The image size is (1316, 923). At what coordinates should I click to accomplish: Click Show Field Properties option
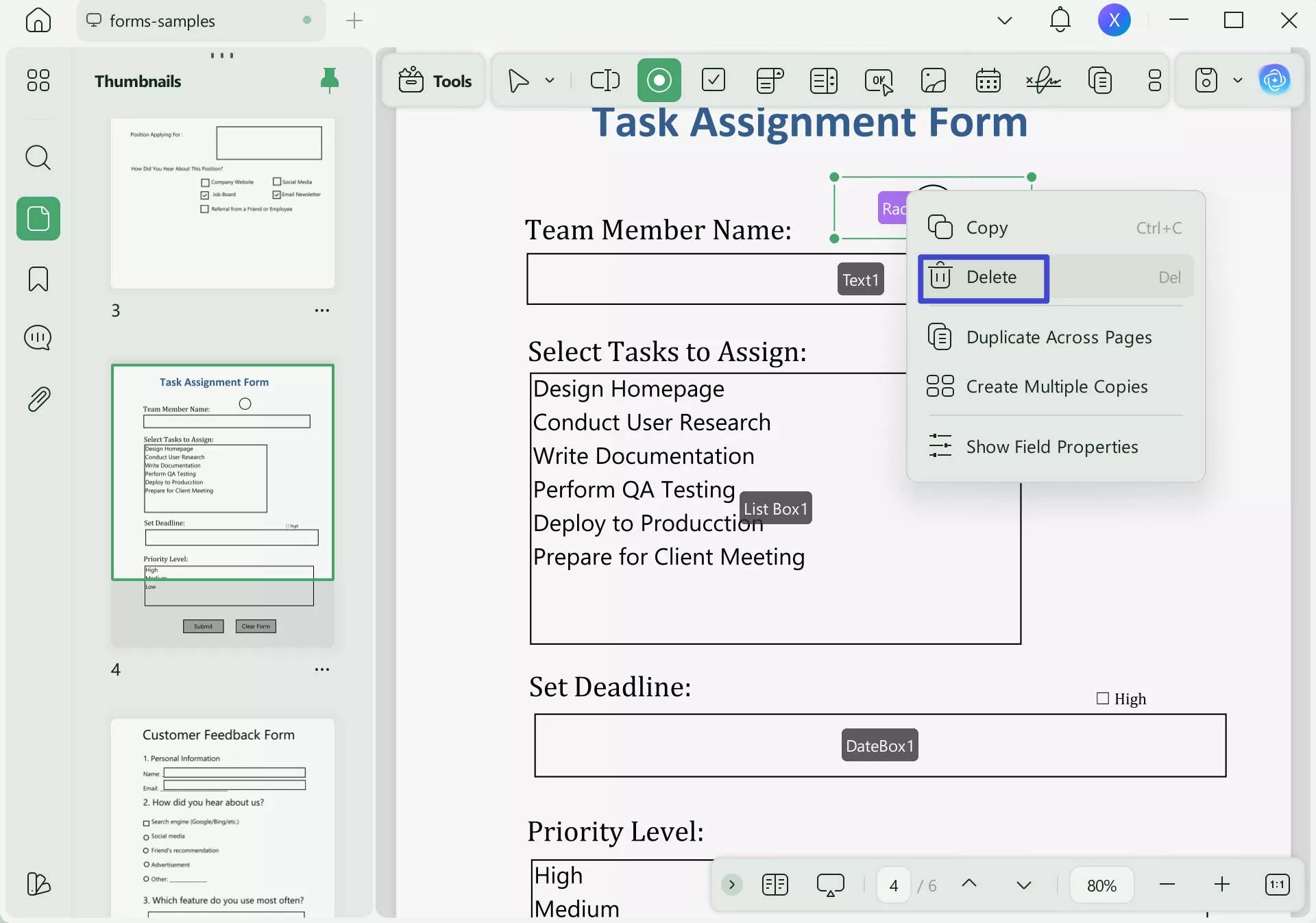(x=1051, y=447)
